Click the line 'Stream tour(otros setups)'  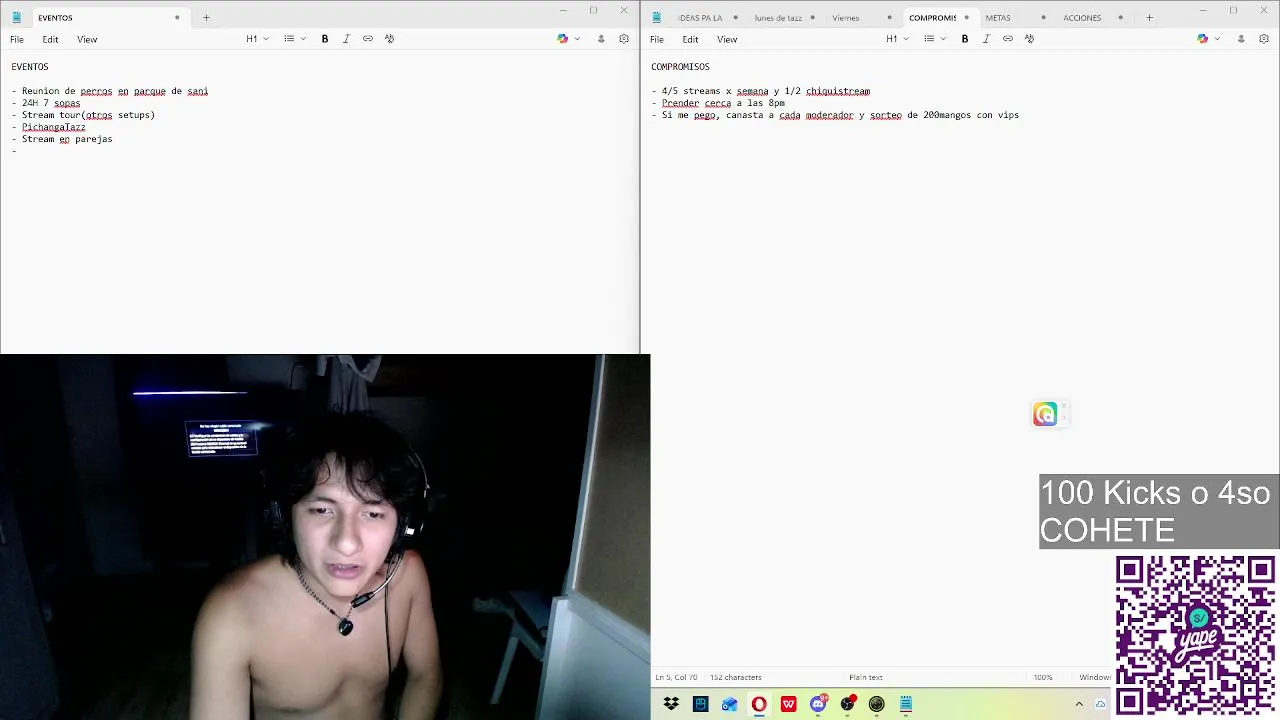(88, 115)
